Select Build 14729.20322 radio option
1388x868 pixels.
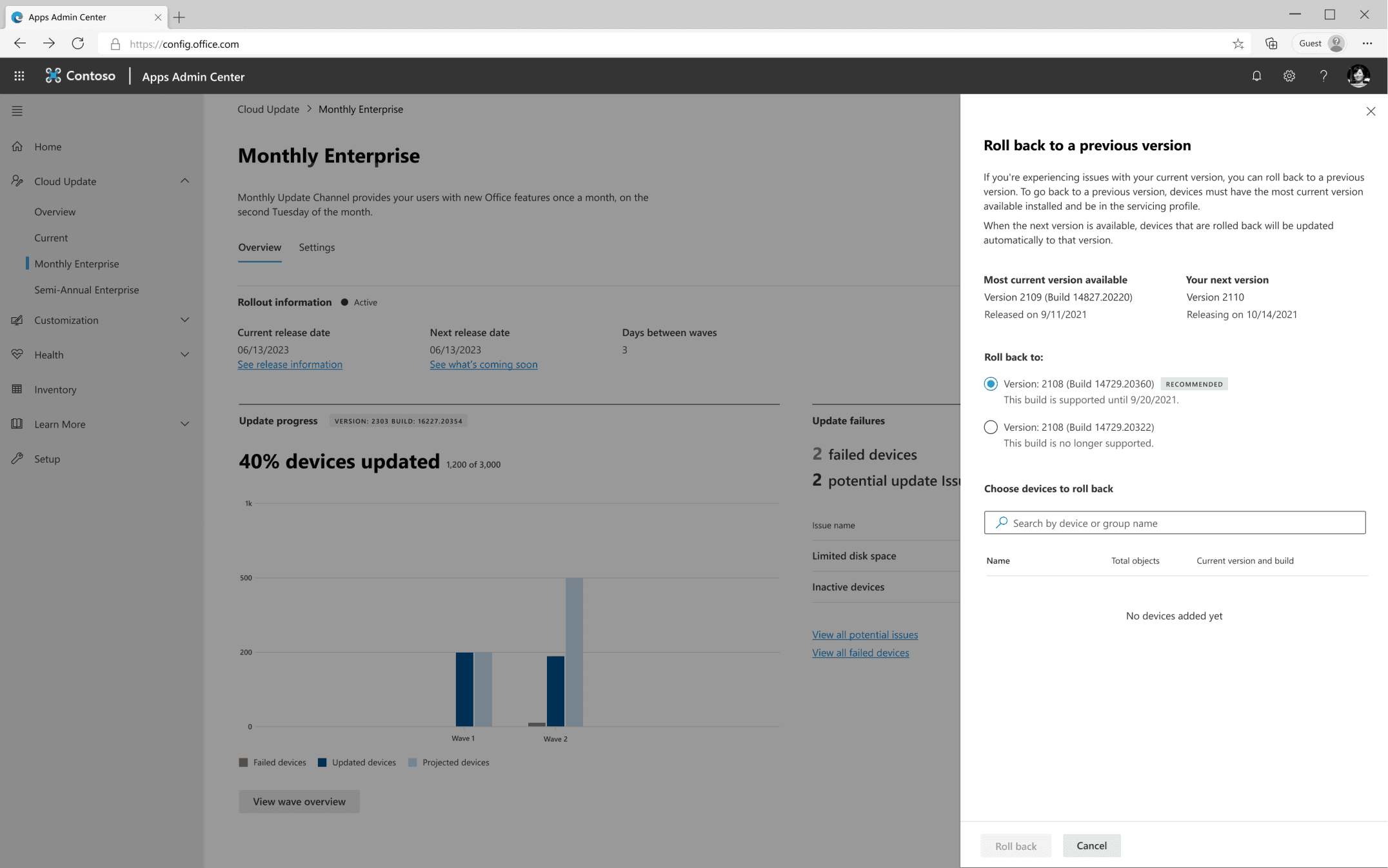coord(991,427)
